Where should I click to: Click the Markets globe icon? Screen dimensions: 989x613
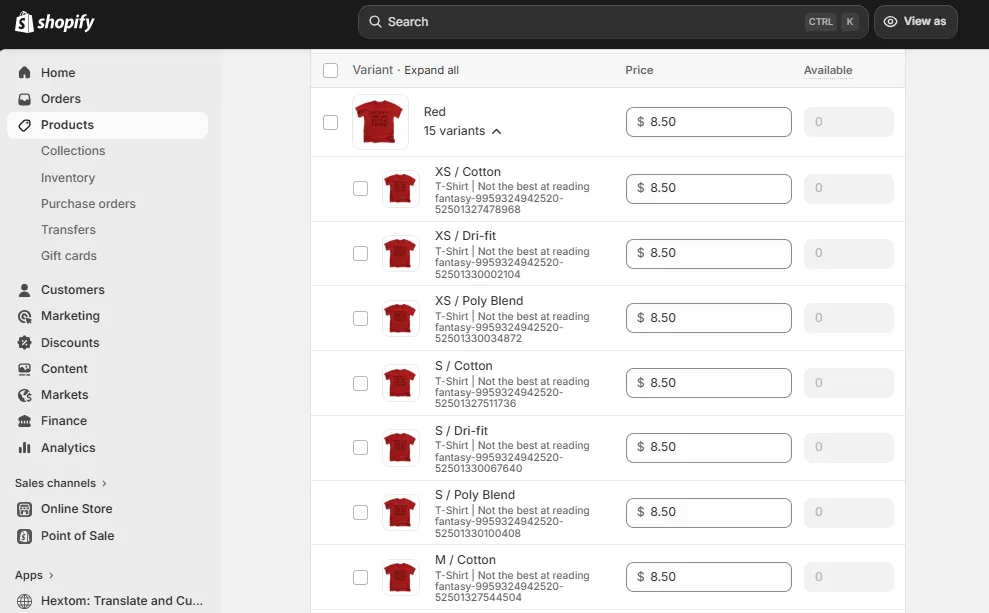[25, 395]
